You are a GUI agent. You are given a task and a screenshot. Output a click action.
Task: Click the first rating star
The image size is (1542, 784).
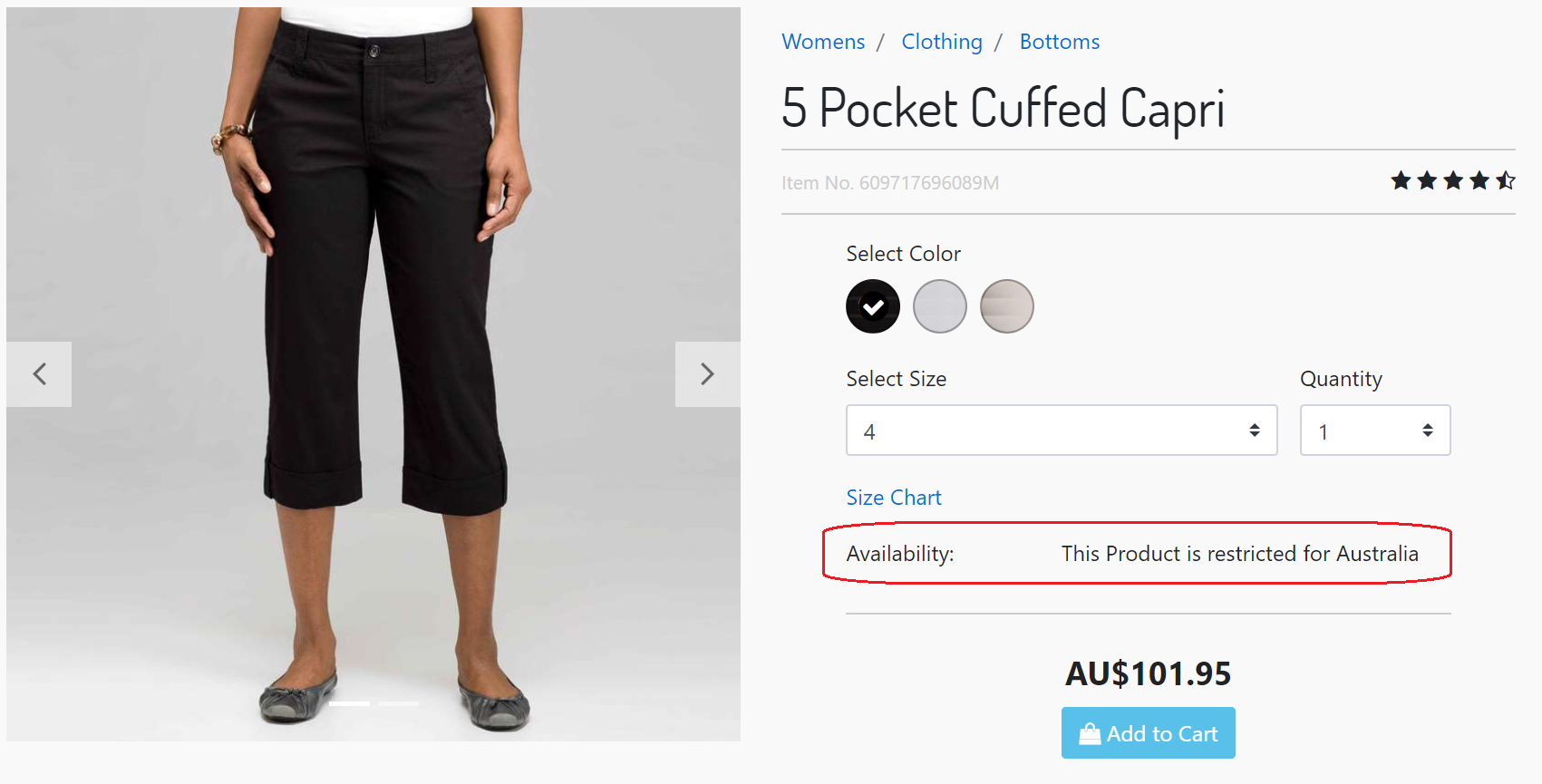[1401, 181]
